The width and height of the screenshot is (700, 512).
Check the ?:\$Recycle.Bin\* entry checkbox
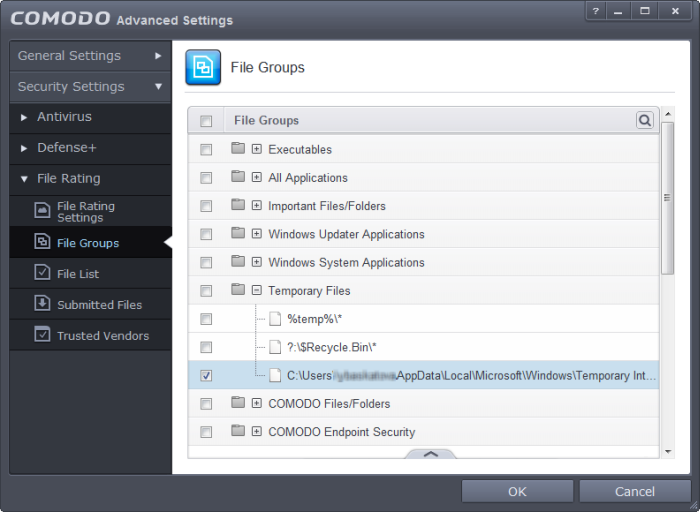point(206,347)
